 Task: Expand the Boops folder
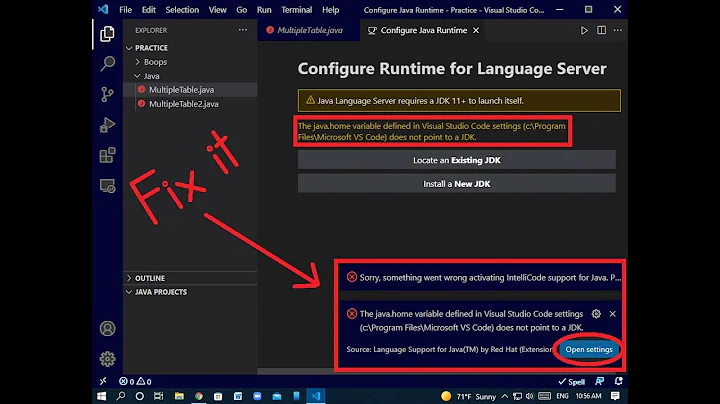137,62
